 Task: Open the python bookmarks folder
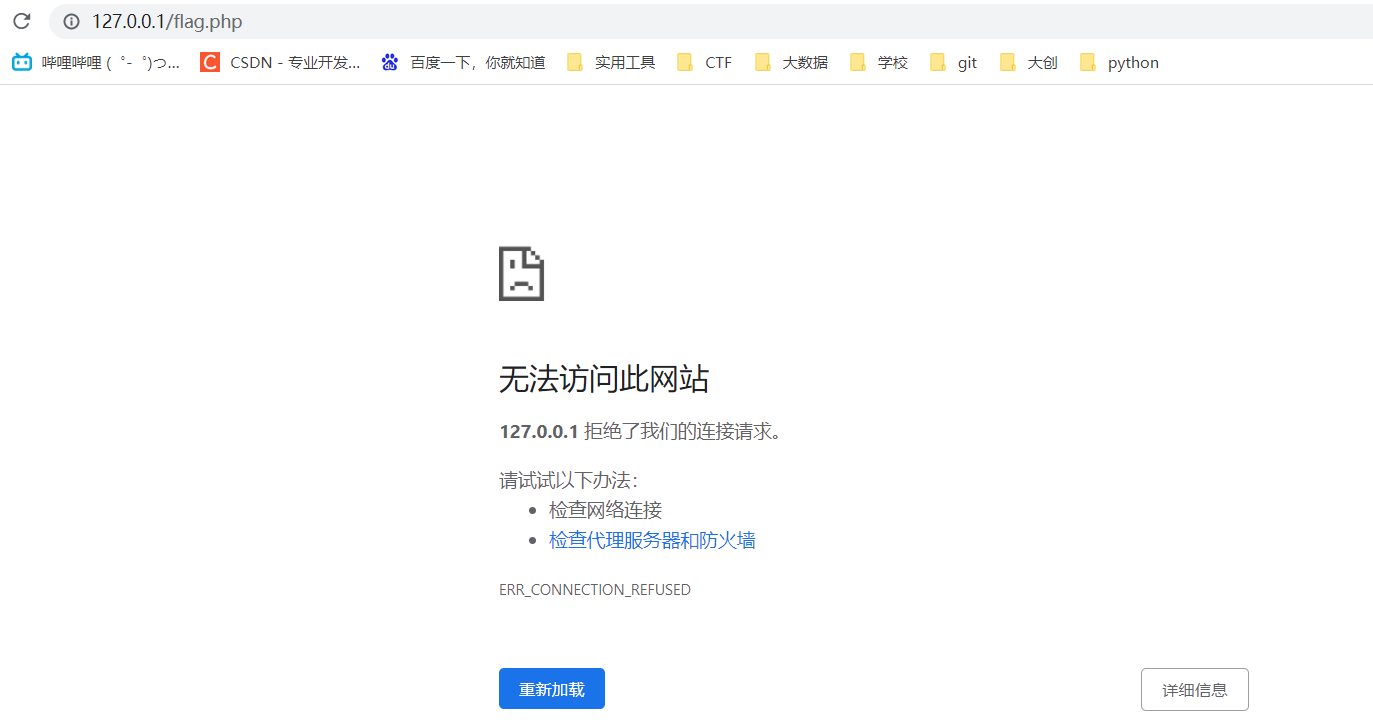pos(1087,61)
